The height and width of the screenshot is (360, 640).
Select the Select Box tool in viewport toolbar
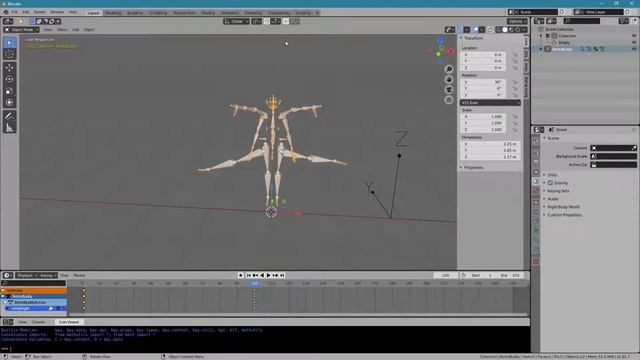[x=10, y=43]
